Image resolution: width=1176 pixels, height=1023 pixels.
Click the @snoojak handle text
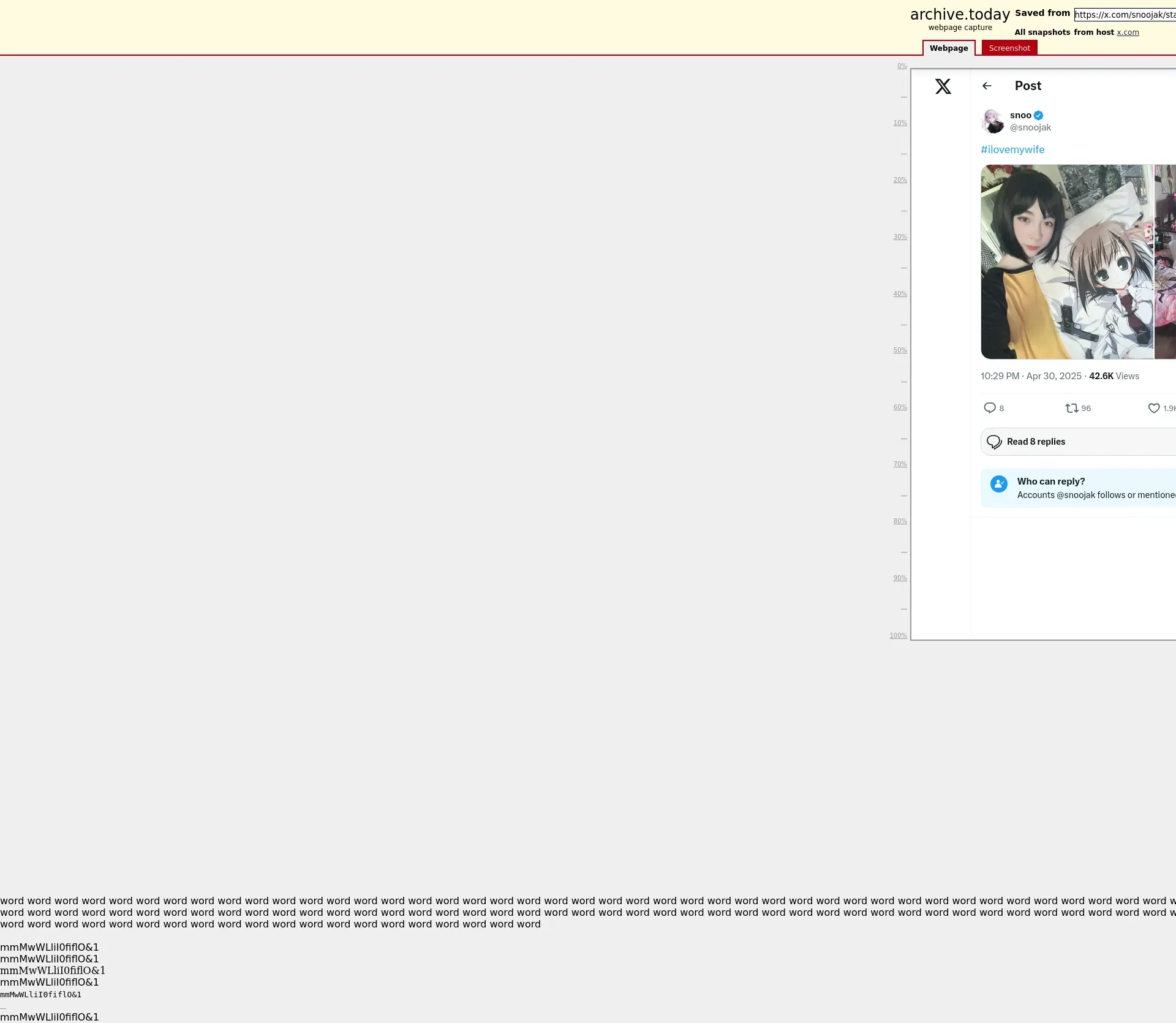(1030, 127)
